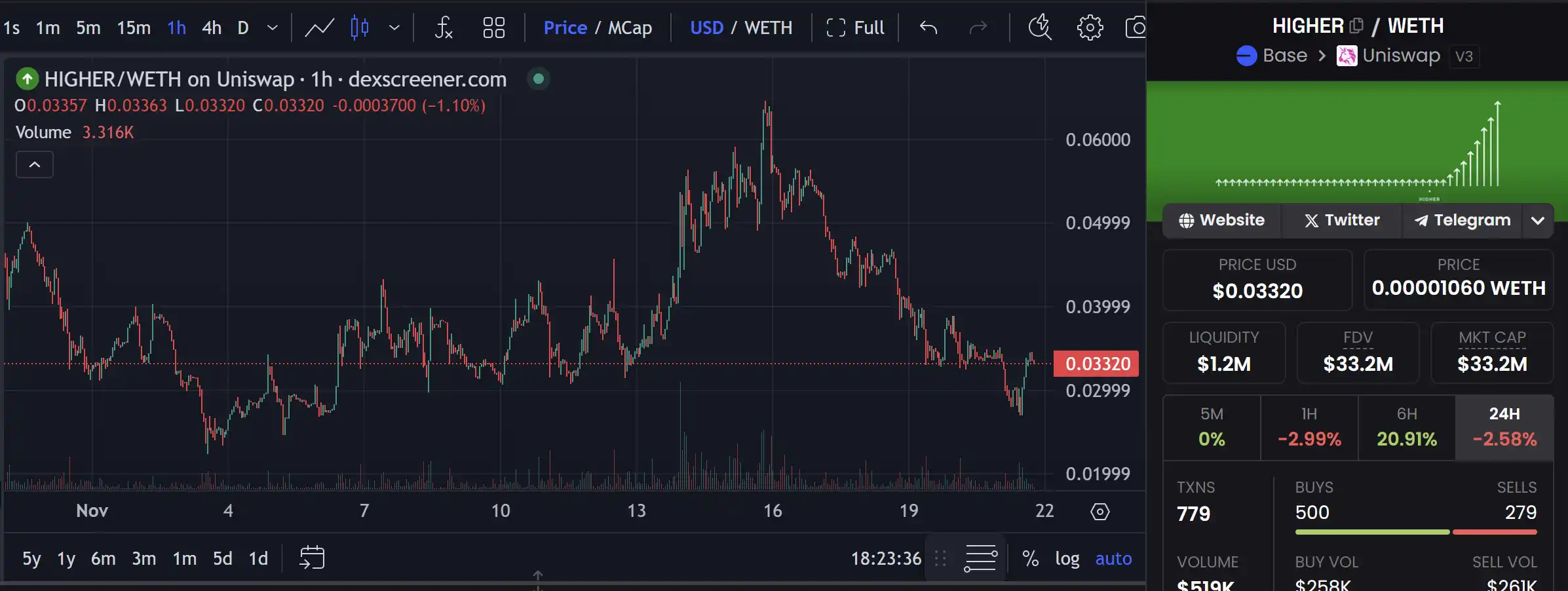Expand the more timeframes dropdown
This screenshot has height=591, width=1568.
273,28
